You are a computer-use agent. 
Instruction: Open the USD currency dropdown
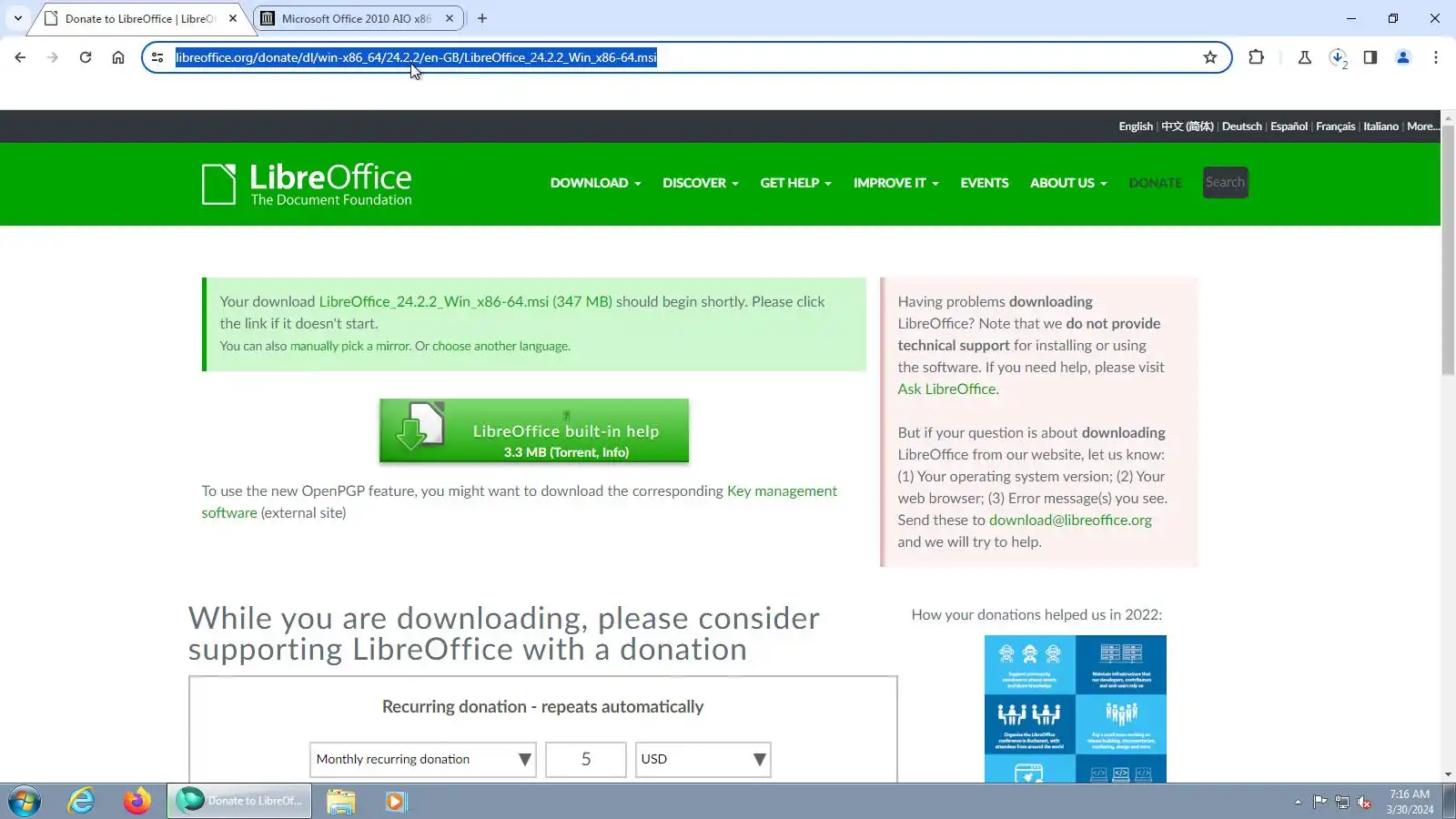[703, 759]
